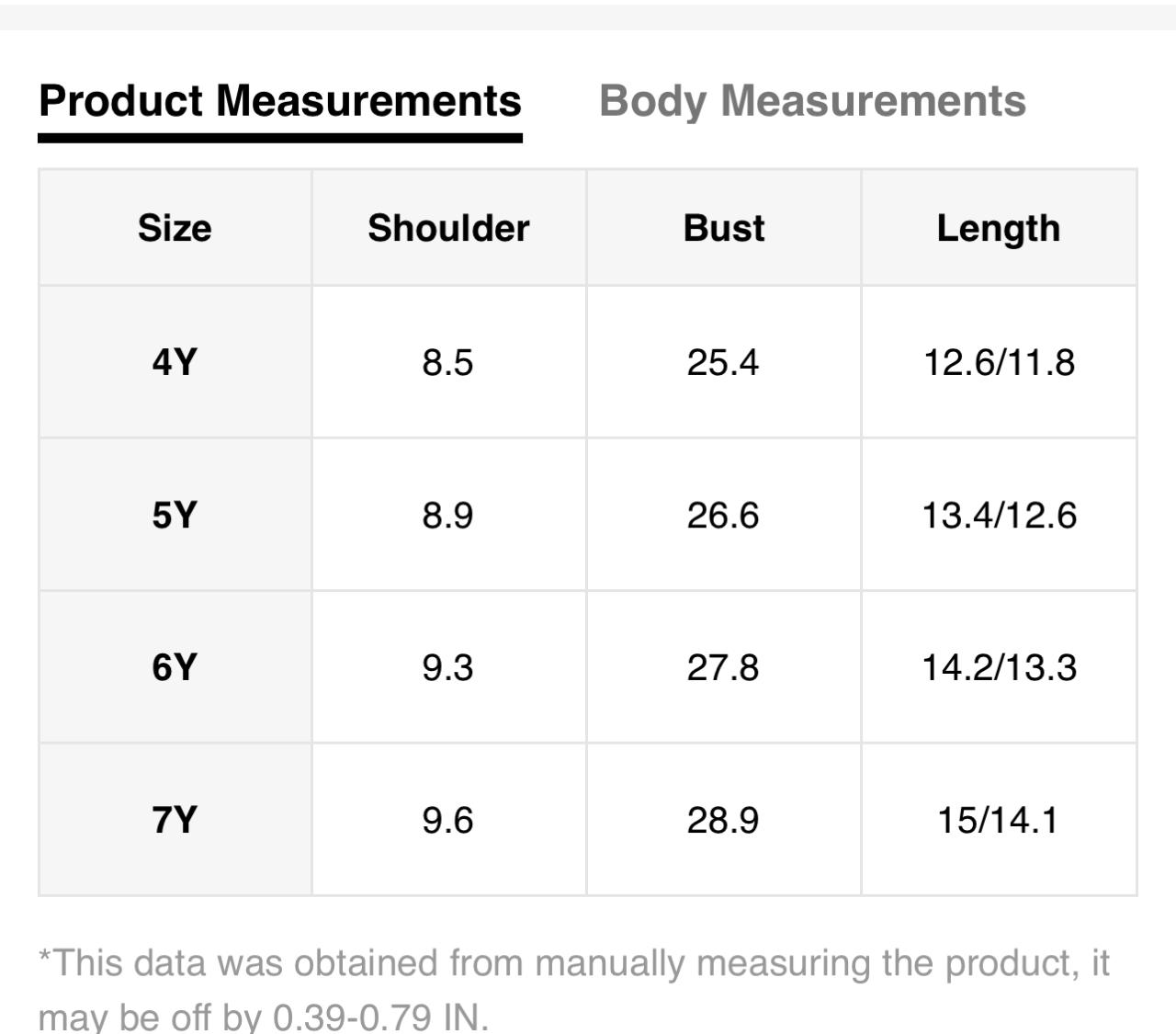Click the 25.4 bust value cell
The width and height of the screenshot is (1176, 1034).
coord(723,362)
